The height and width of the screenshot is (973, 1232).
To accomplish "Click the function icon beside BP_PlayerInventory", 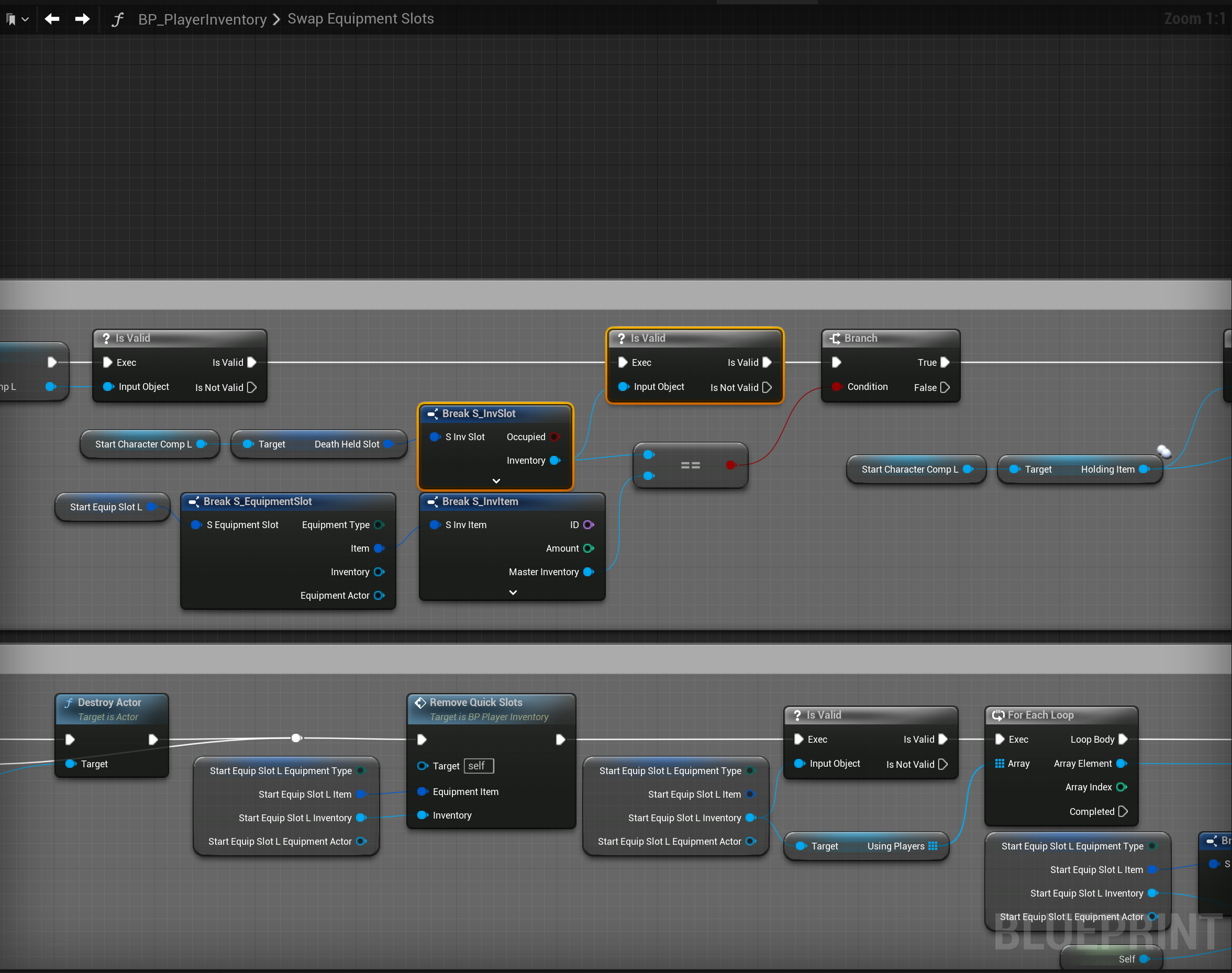I will [x=117, y=19].
